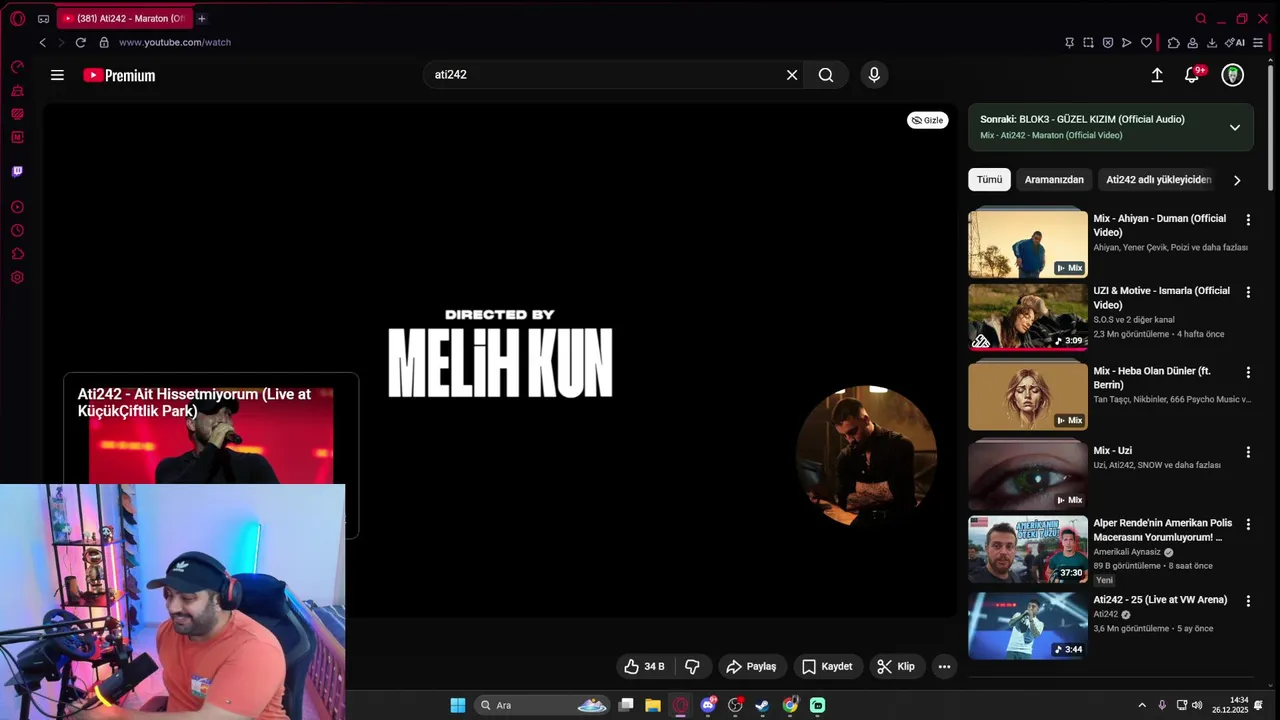Hide end-screen cards with Gizle
This screenshot has width=1280, height=720.
point(927,120)
